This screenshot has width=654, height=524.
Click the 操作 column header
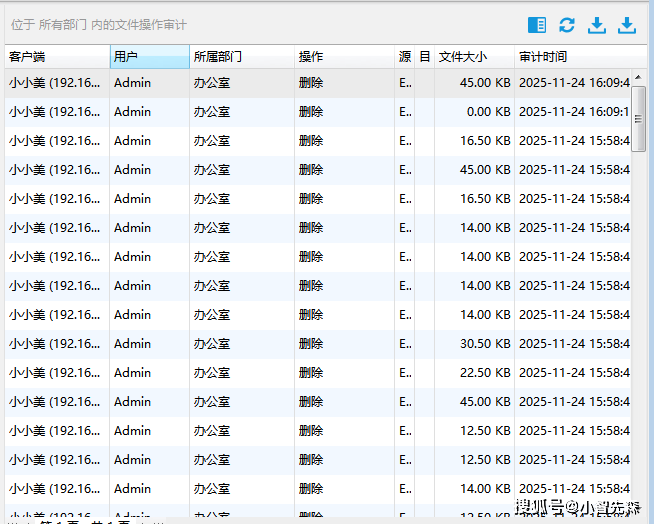(x=344, y=57)
